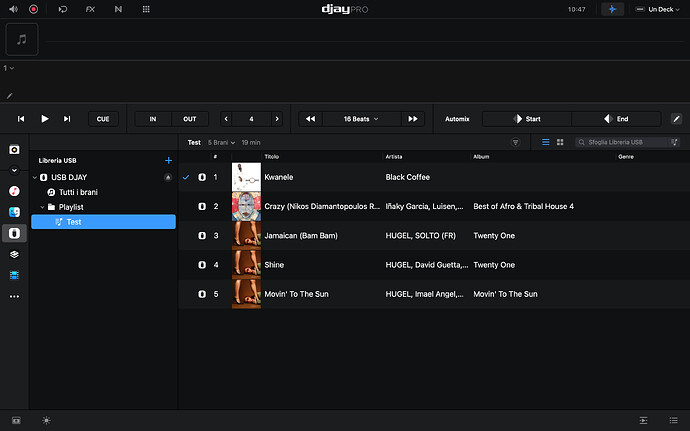690x431 pixels.
Task: Collapse the Playlist folder
Action: click(x=42, y=207)
